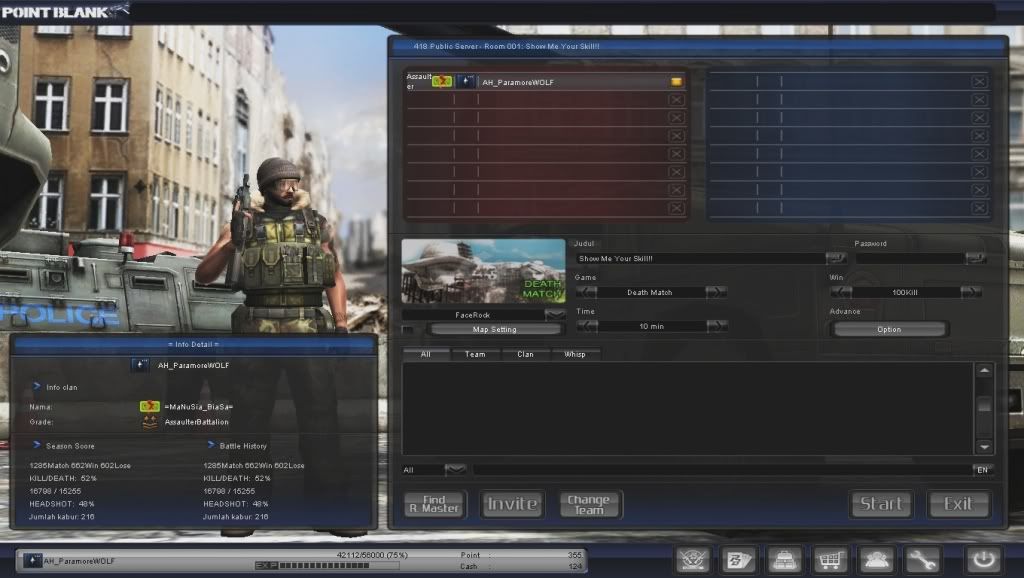Viewport: 1024px width, 578px height.
Task: Click the FaceRock map preview thumbnail
Action: [483, 271]
